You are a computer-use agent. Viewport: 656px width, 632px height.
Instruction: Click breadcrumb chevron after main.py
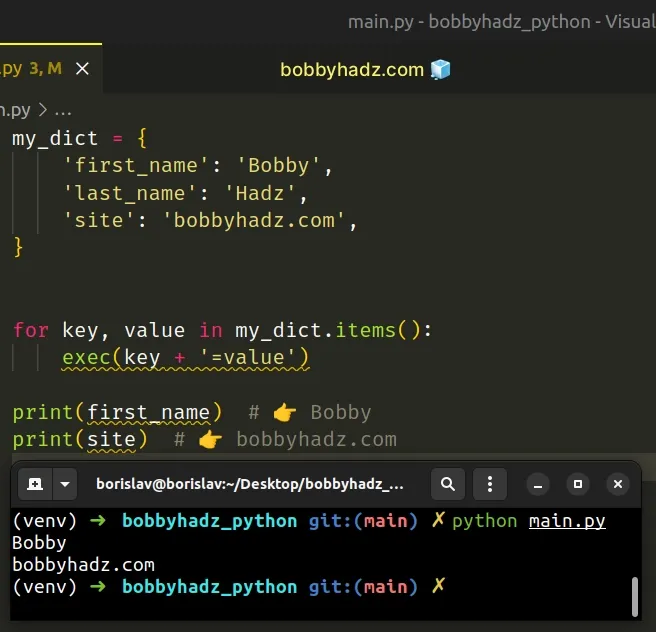tap(43, 110)
